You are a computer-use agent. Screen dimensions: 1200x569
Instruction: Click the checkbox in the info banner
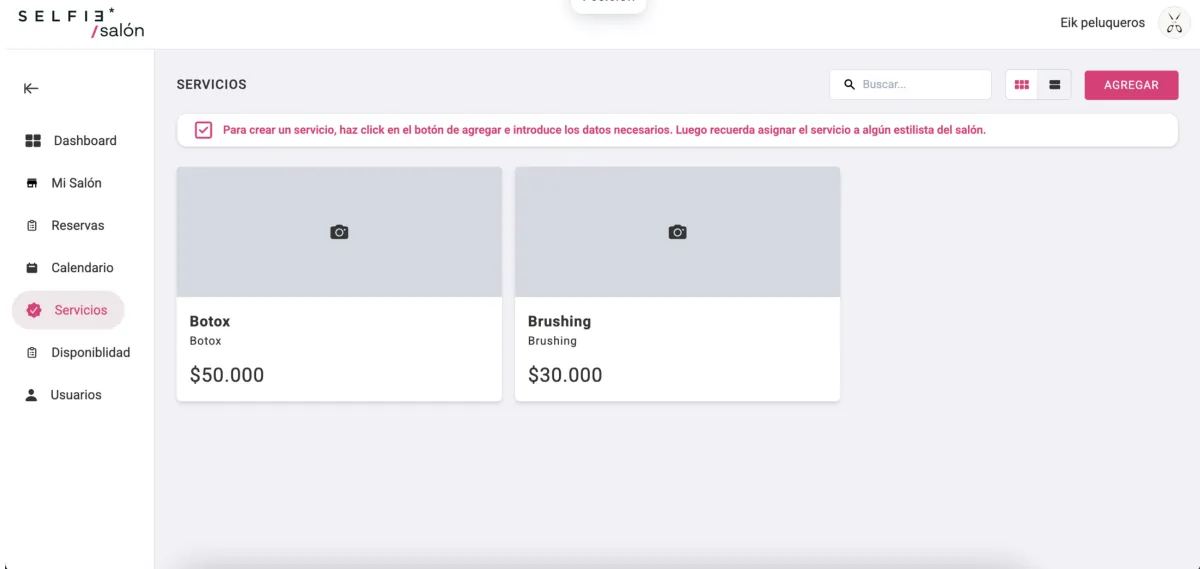pyautogui.click(x=203, y=130)
